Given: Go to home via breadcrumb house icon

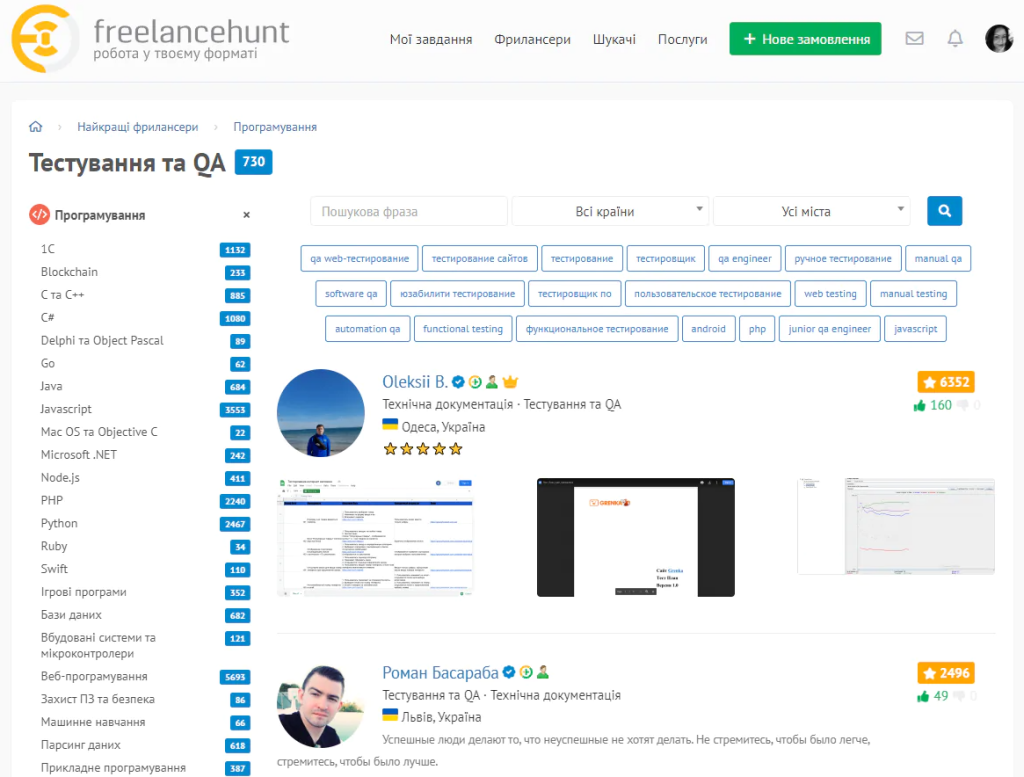Looking at the screenshot, I should pos(36,127).
